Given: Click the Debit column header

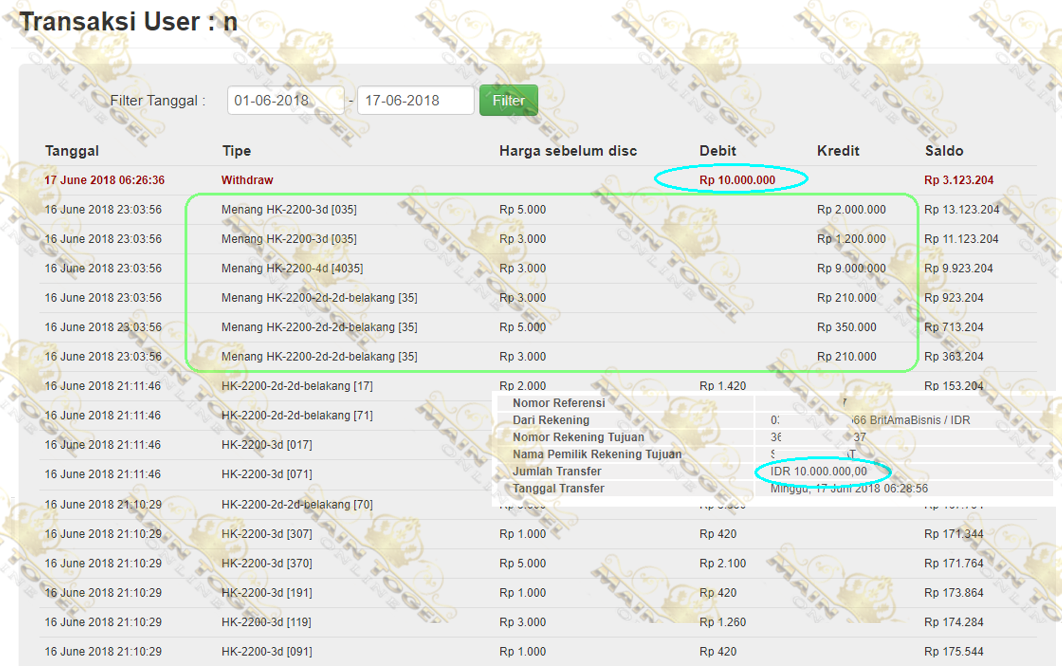Looking at the screenshot, I should 717,151.
